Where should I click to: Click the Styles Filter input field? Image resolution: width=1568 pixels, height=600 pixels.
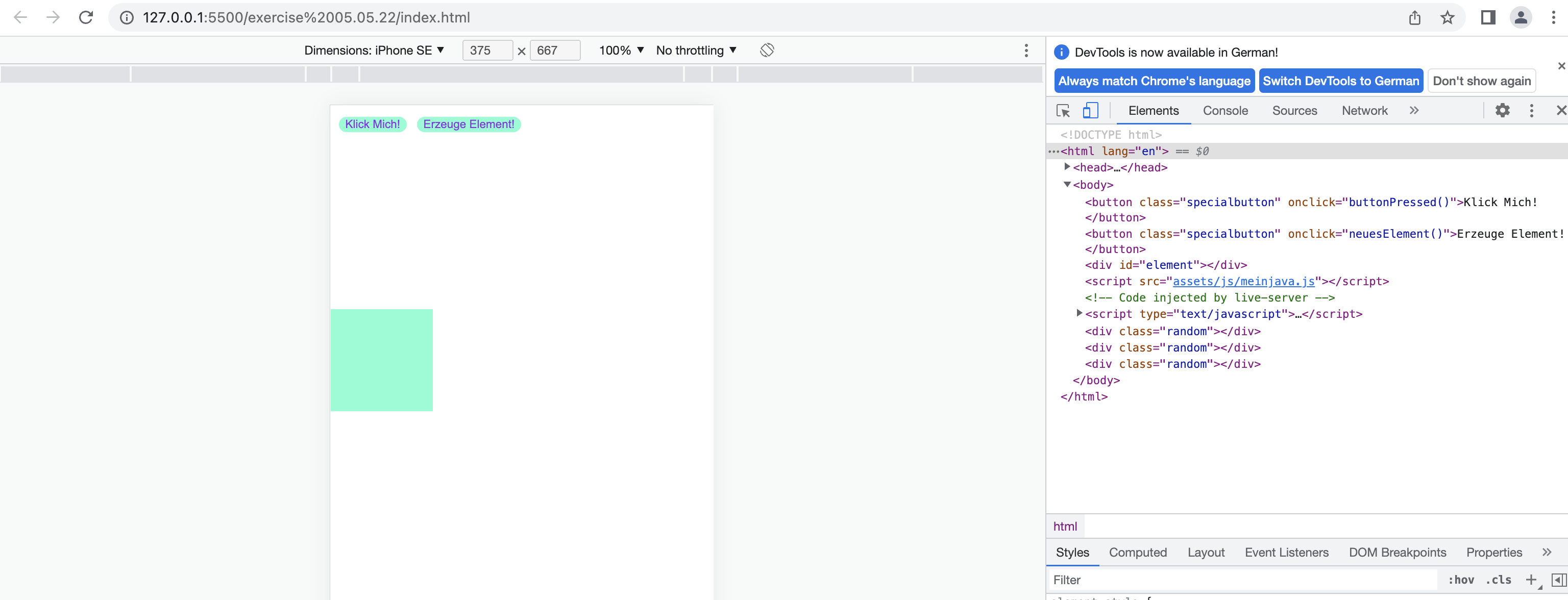(1242, 580)
